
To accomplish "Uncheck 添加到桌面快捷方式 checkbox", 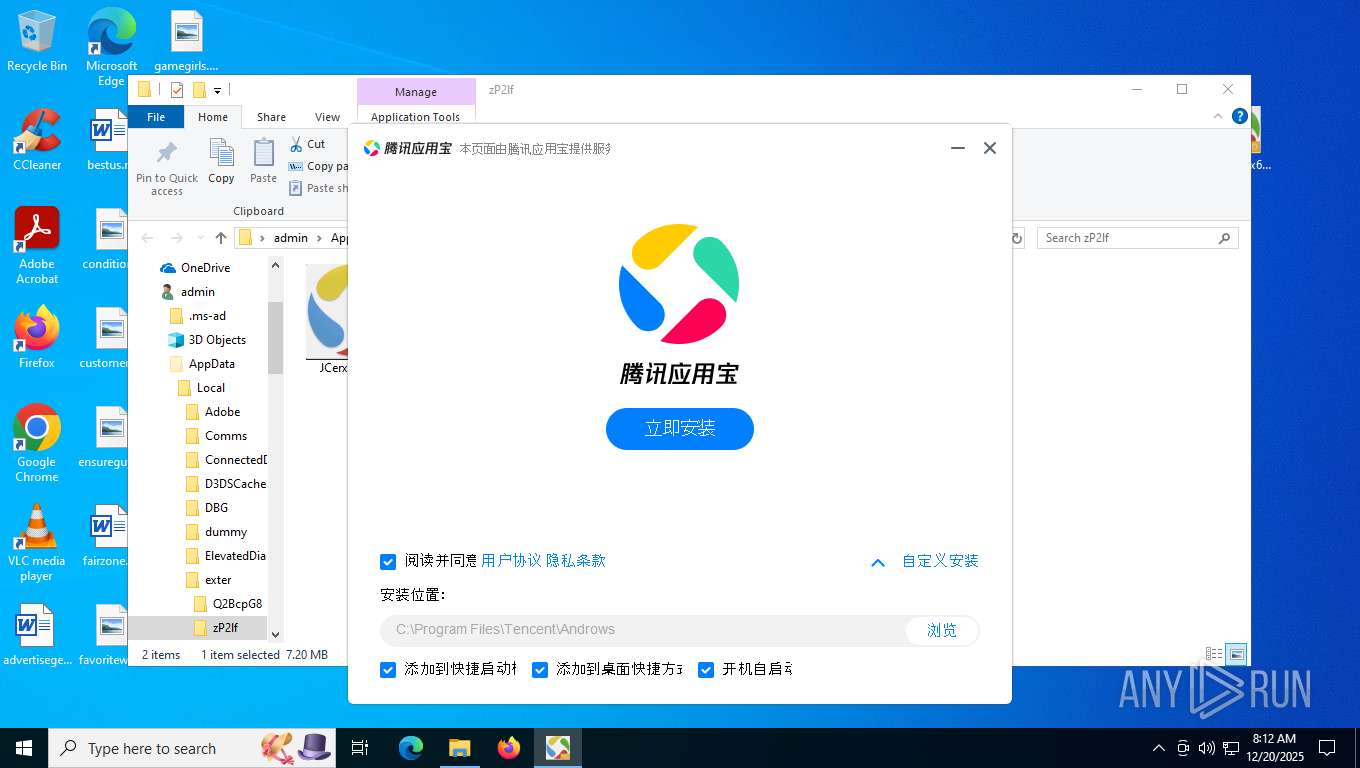I will [540, 670].
